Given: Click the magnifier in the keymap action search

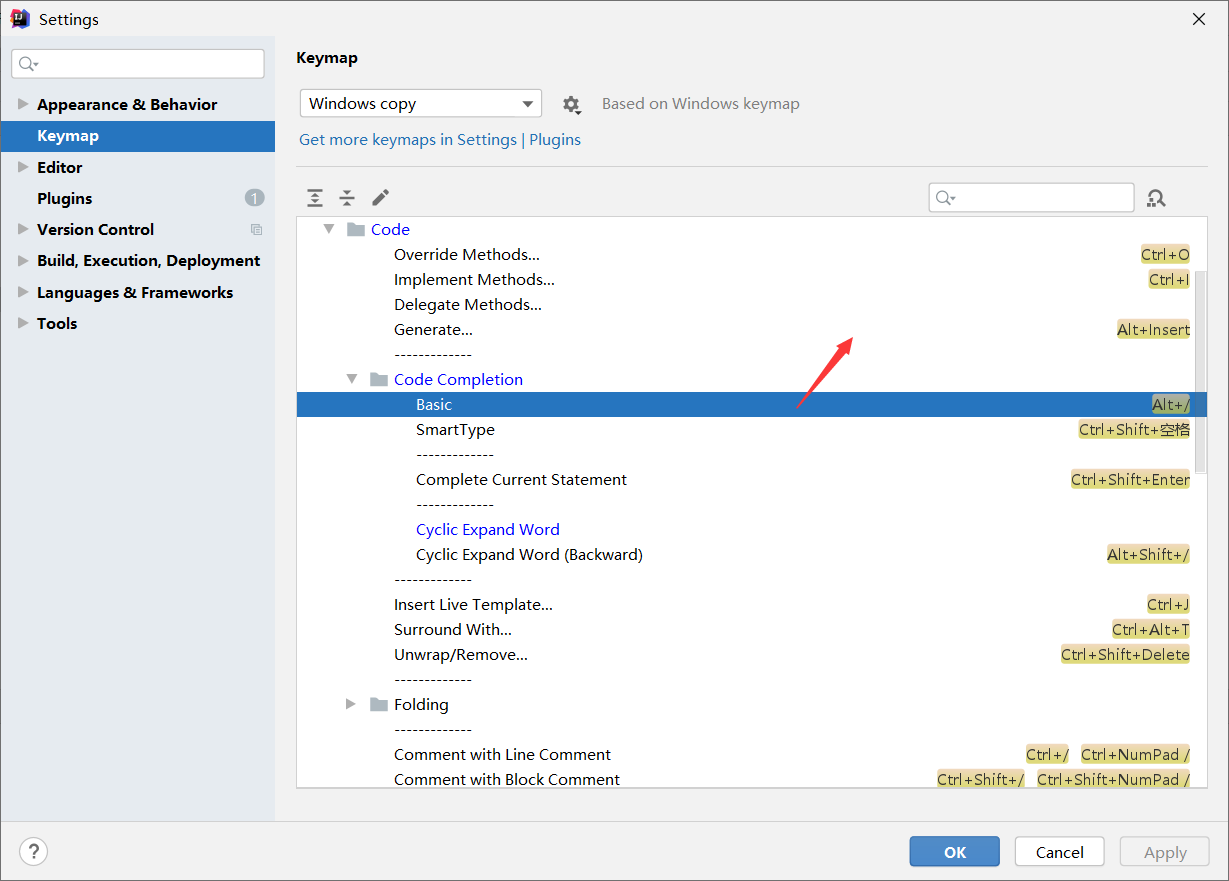Looking at the screenshot, I should (x=945, y=198).
